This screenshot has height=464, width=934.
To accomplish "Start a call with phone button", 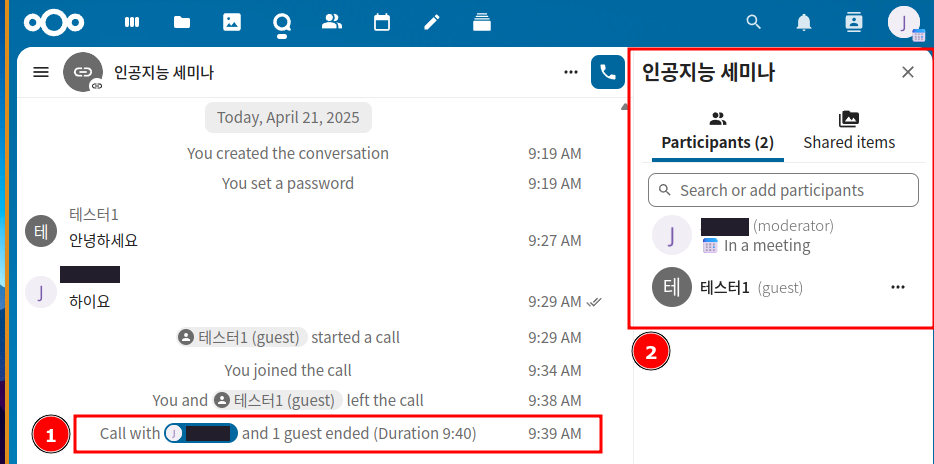I will [607, 72].
